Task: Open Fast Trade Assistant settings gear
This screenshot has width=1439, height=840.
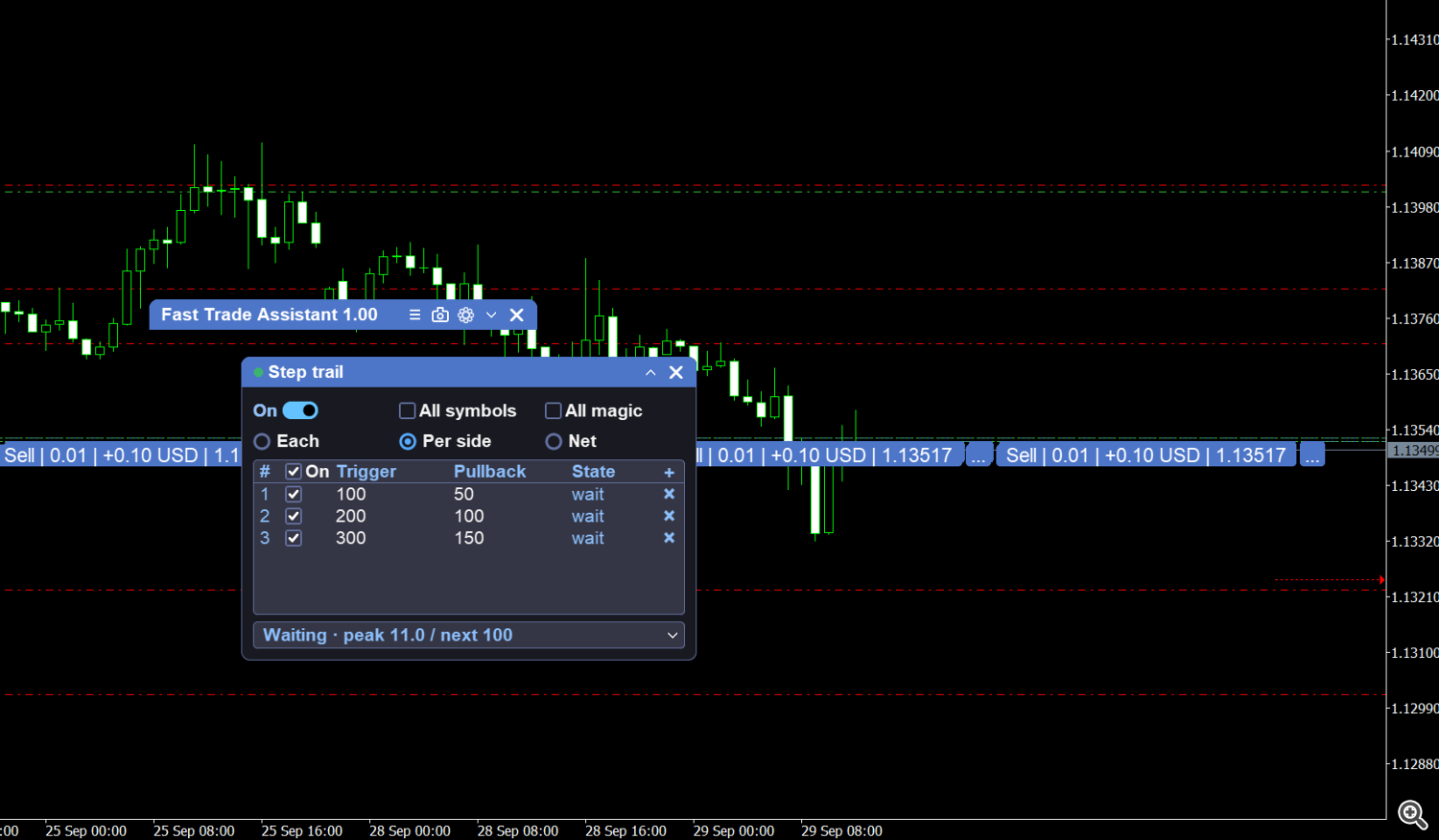Action: pyautogui.click(x=466, y=315)
